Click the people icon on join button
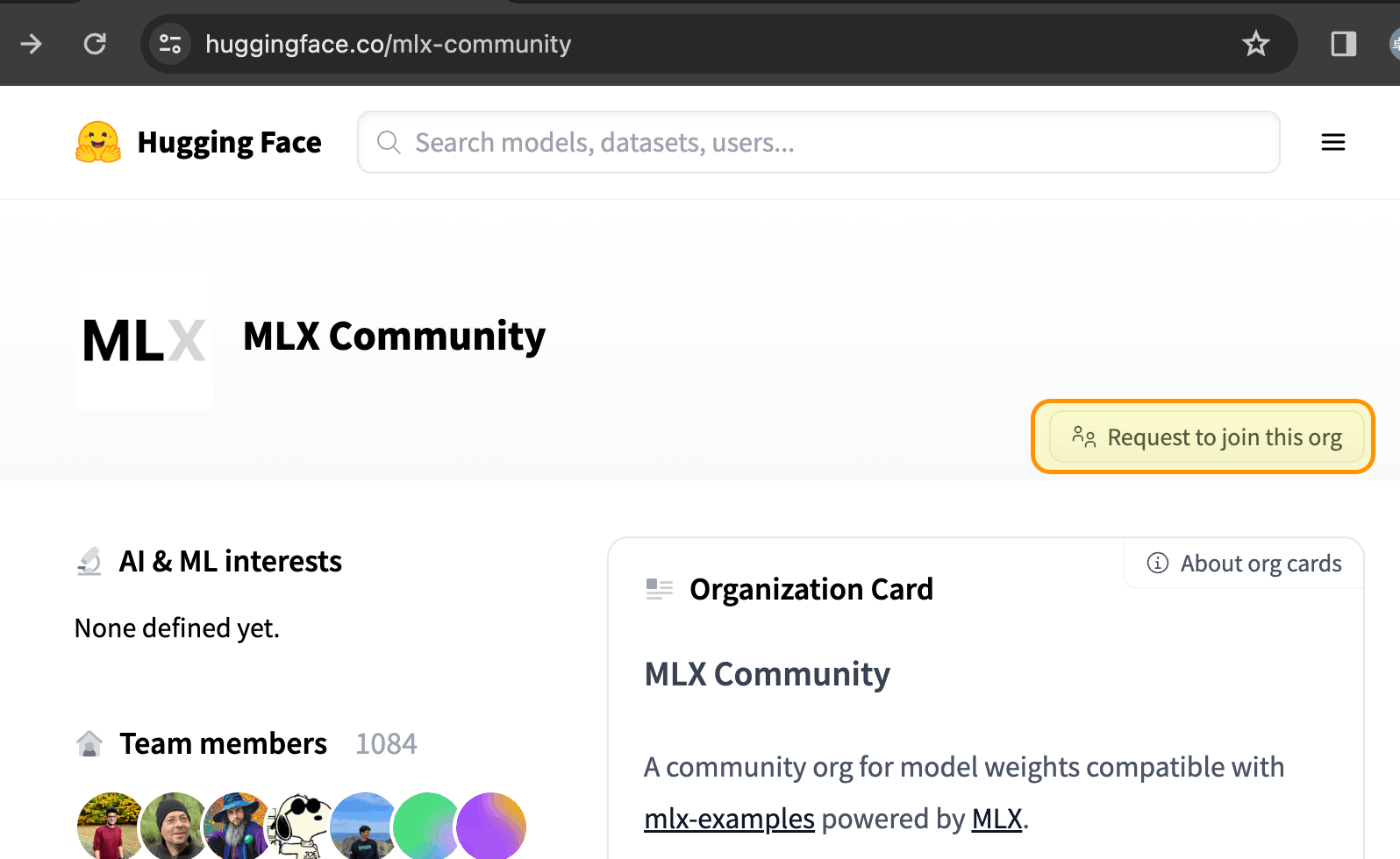 (1084, 437)
